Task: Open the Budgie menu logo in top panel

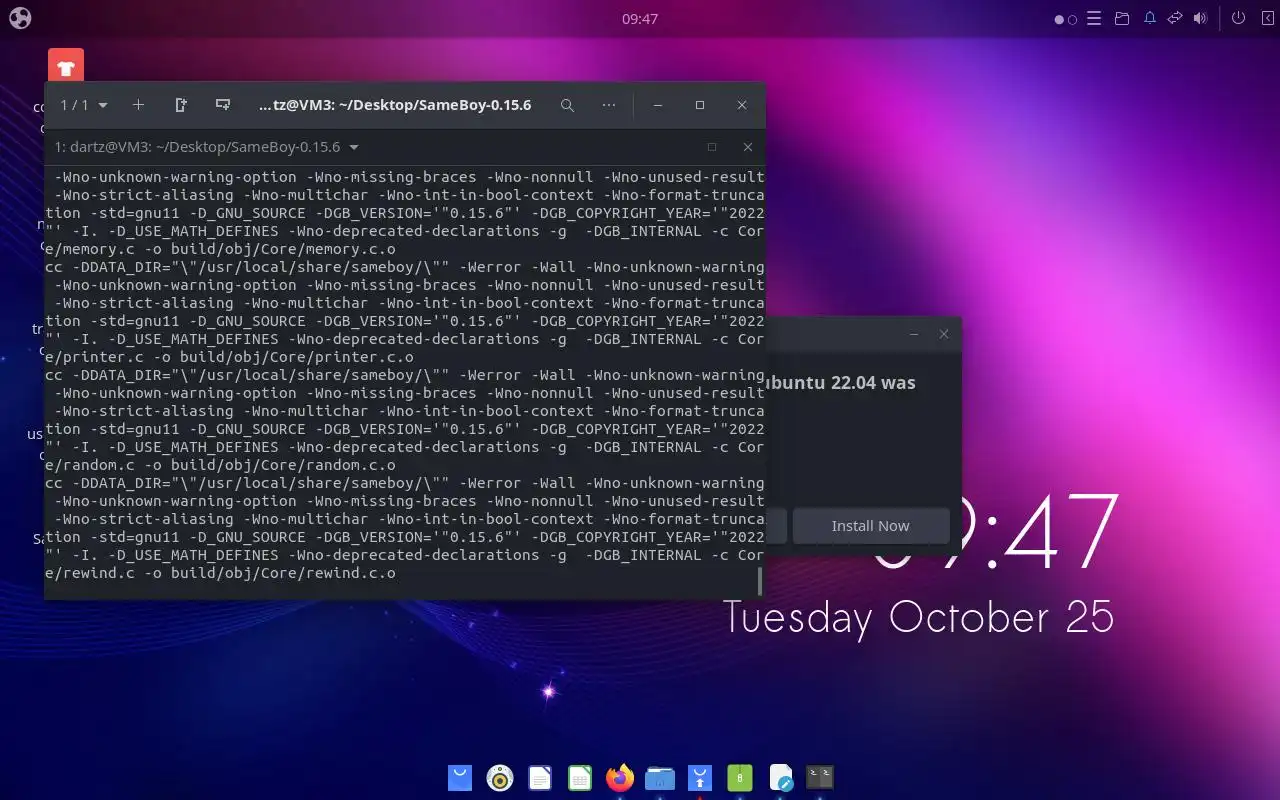Action: [19, 18]
